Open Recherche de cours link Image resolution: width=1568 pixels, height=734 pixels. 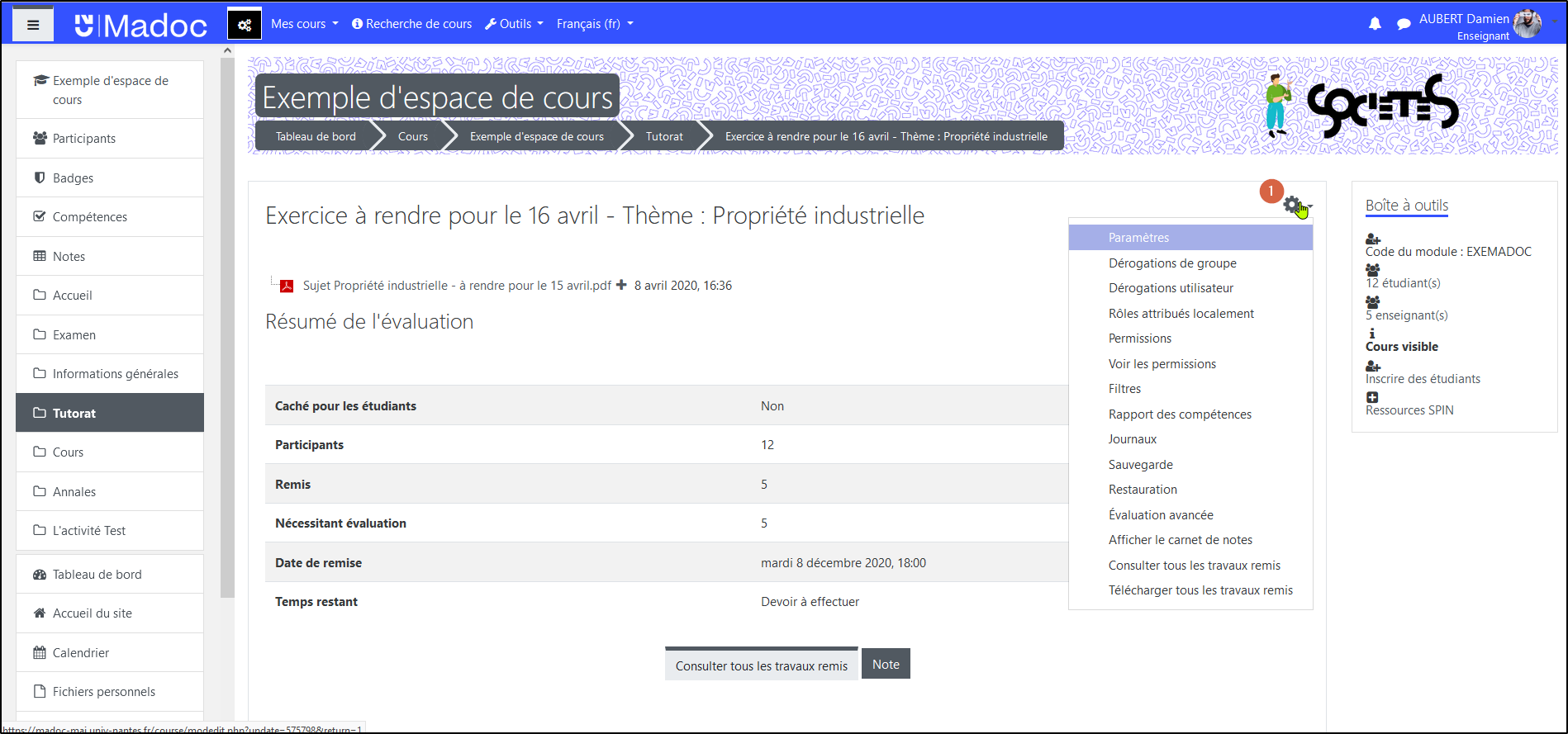[412, 24]
